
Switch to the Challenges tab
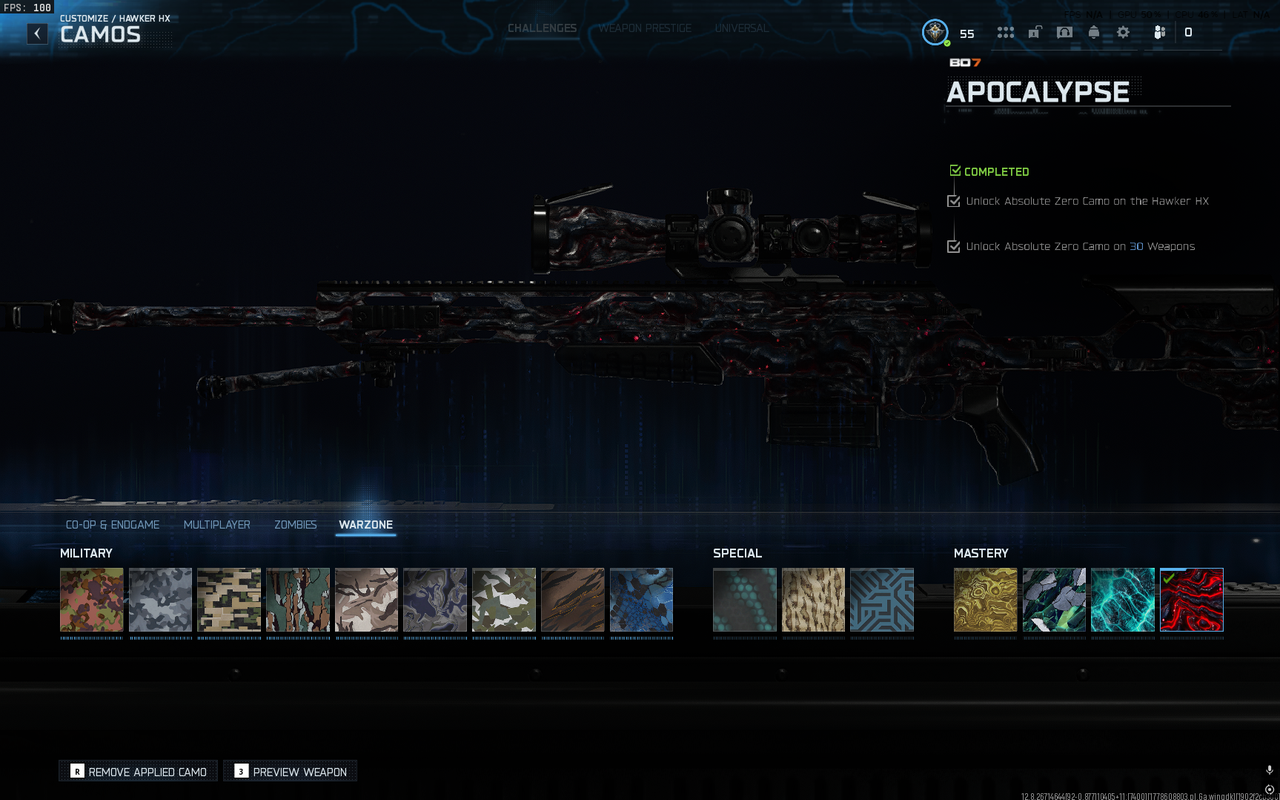click(x=542, y=28)
